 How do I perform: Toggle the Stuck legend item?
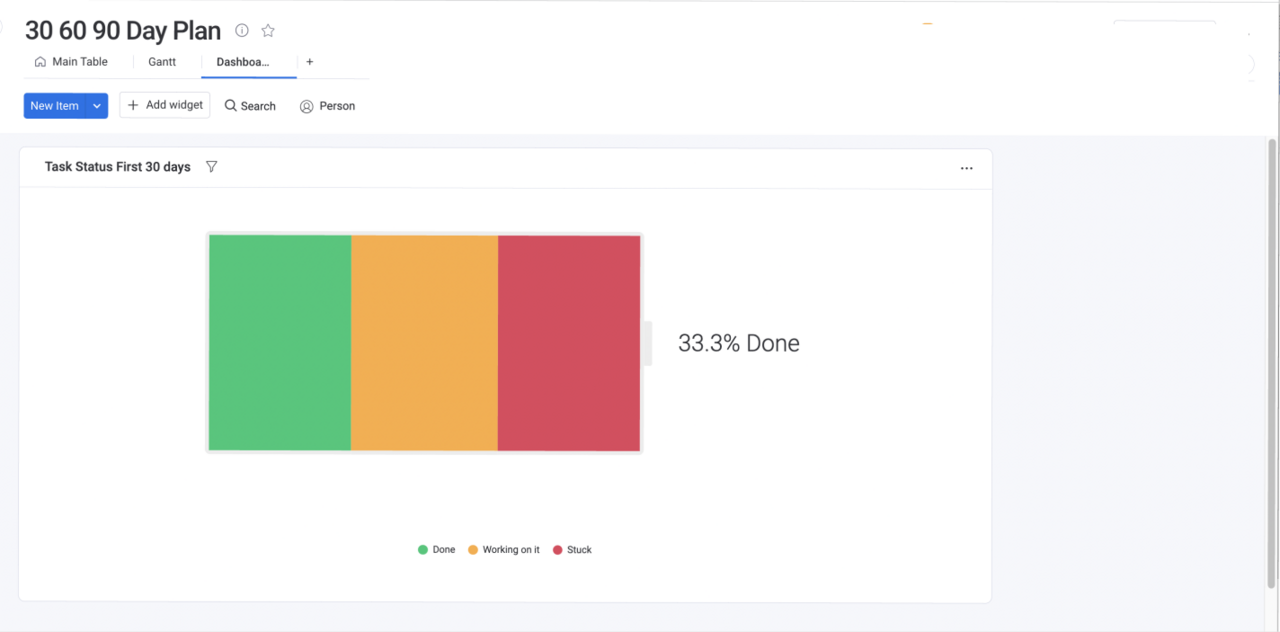click(x=572, y=550)
